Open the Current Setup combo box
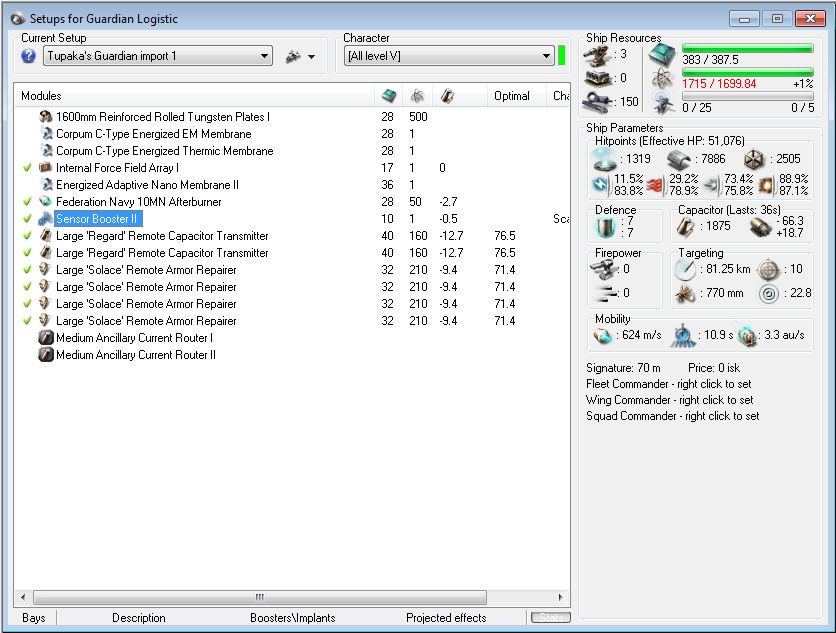 coord(158,56)
